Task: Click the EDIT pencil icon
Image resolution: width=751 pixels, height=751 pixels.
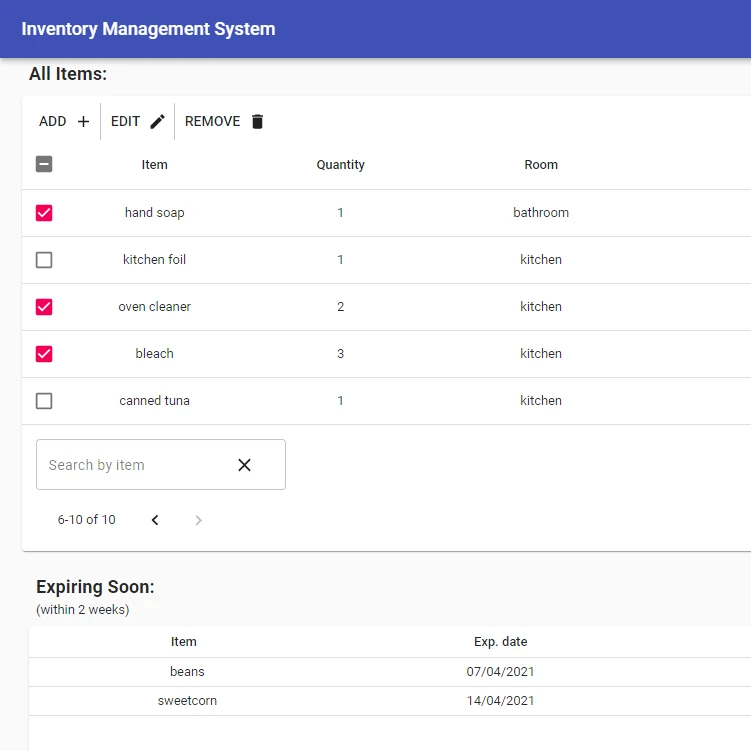Action: pos(158,122)
